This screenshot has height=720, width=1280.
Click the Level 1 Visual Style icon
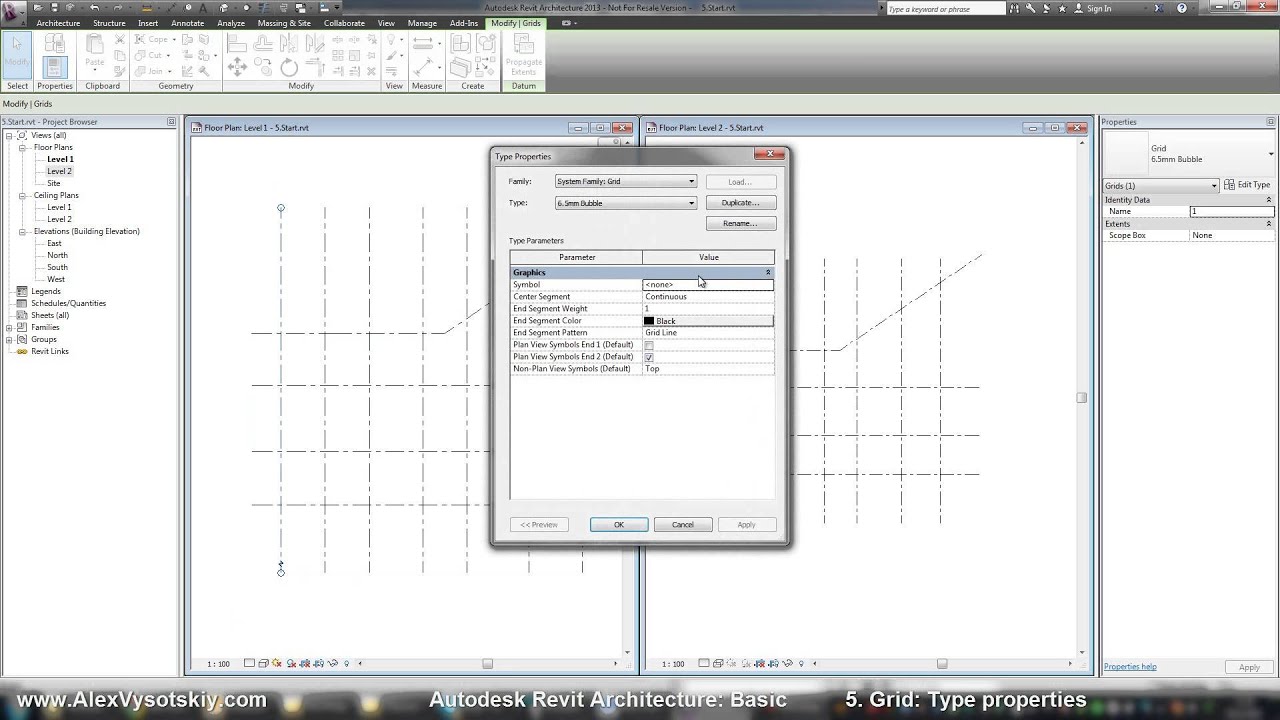coord(263,664)
